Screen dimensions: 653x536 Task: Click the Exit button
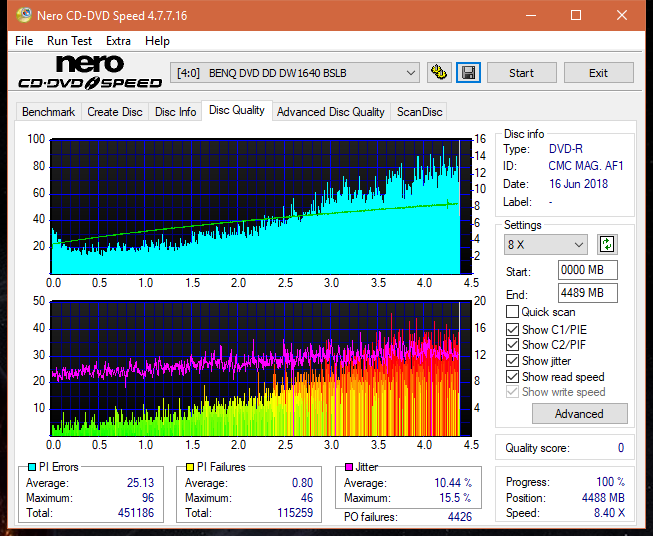[x=598, y=73]
